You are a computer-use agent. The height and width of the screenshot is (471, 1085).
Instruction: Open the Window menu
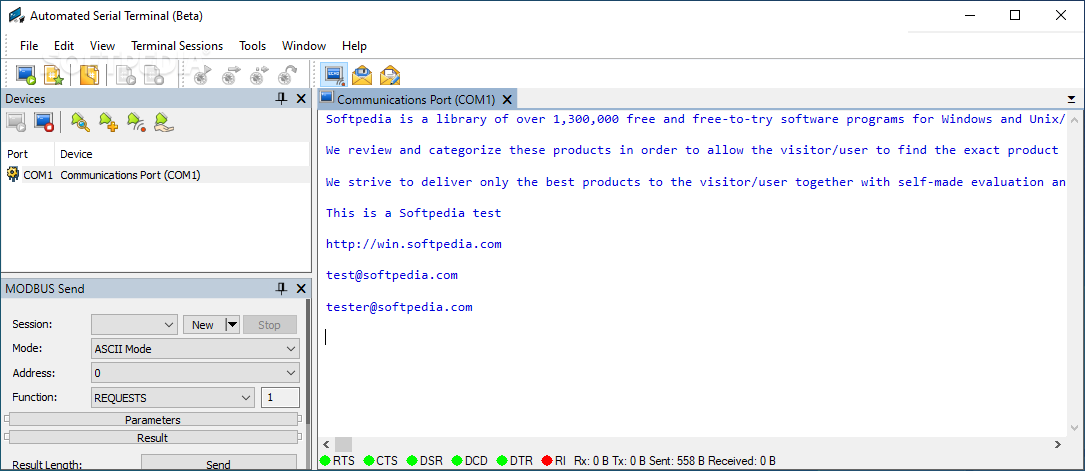[x=304, y=46]
